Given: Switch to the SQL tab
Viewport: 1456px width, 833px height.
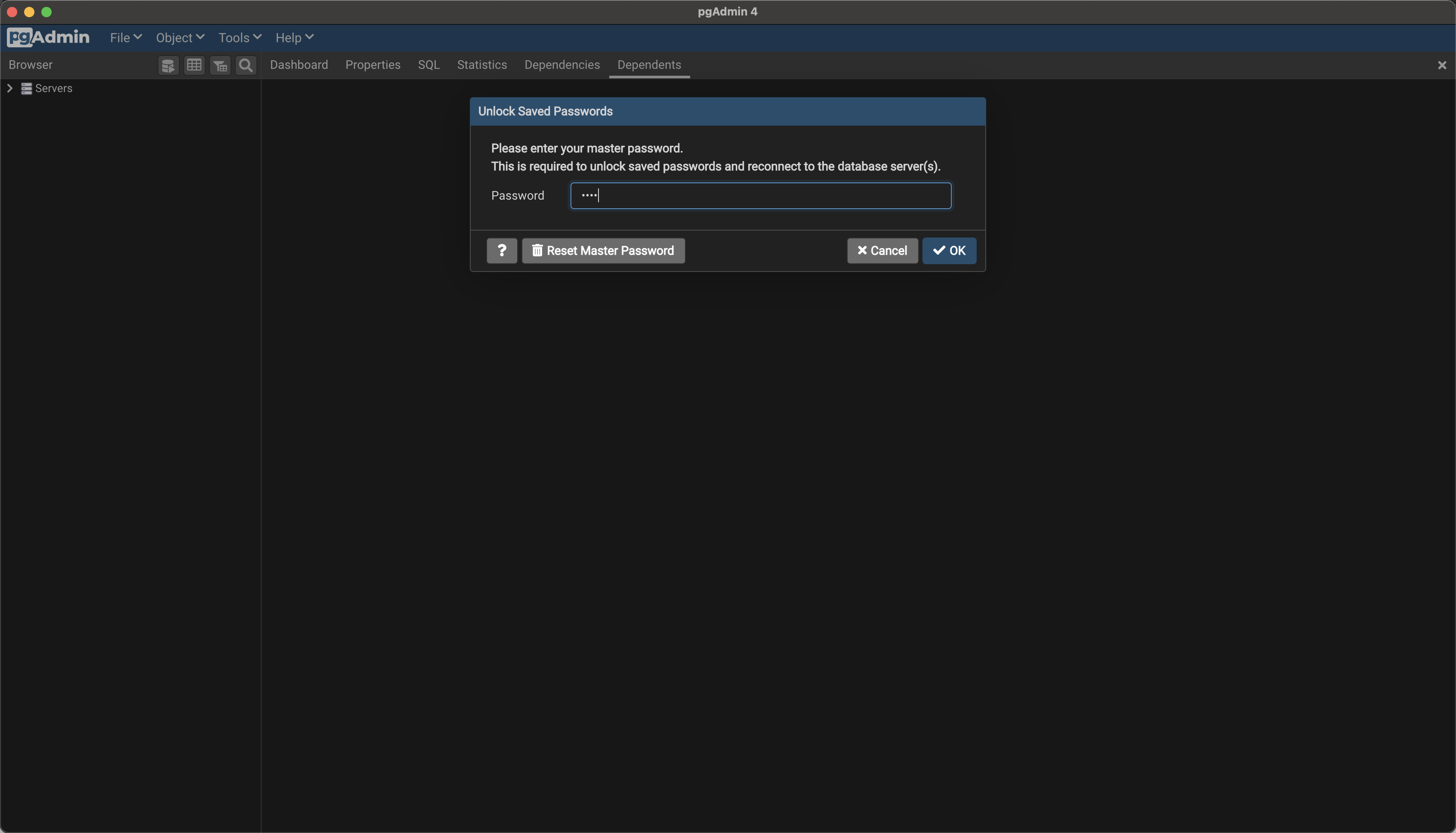Looking at the screenshot, I should point(429,65).
